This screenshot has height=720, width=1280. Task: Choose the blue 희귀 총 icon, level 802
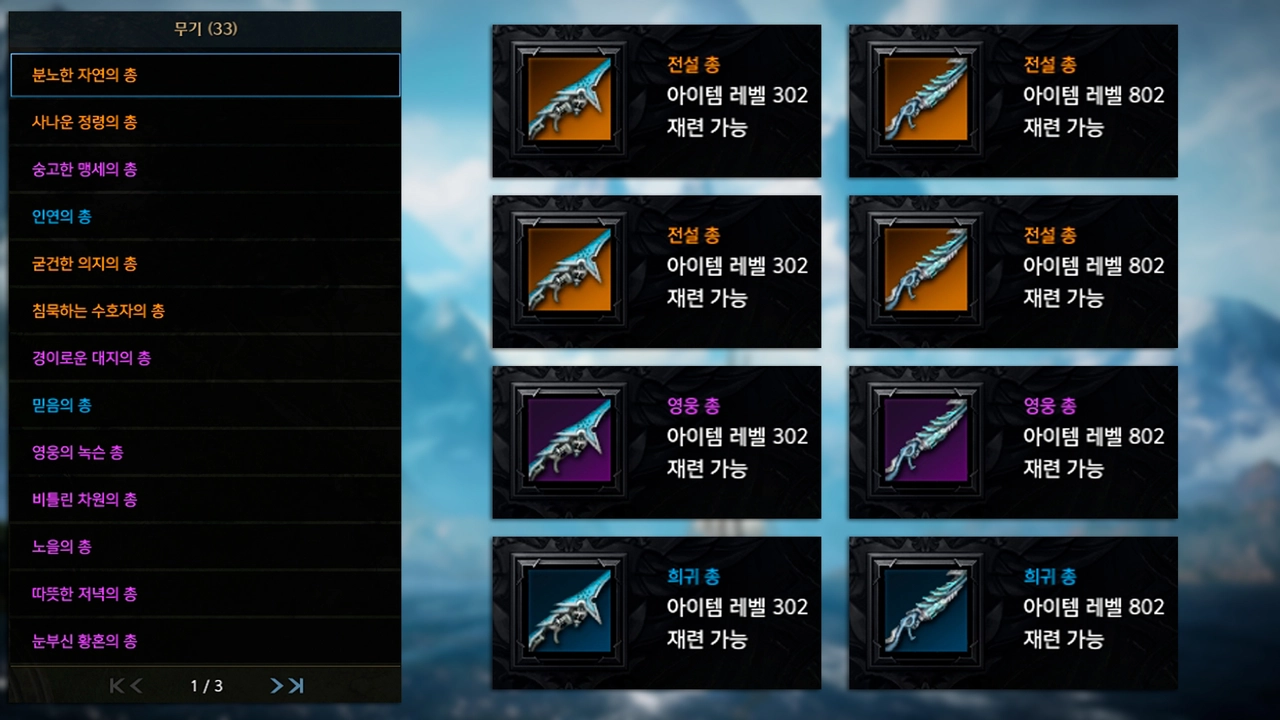[x=925, y=612]
